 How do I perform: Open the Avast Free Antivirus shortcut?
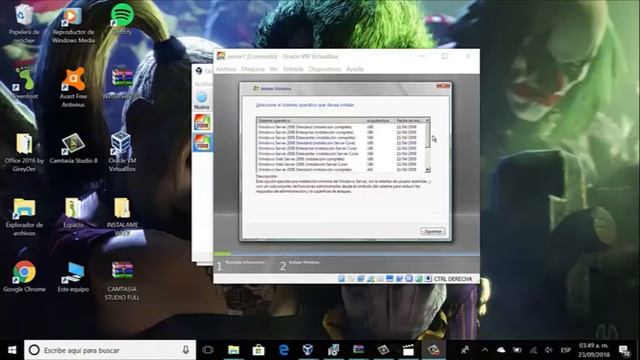point(73,87)
